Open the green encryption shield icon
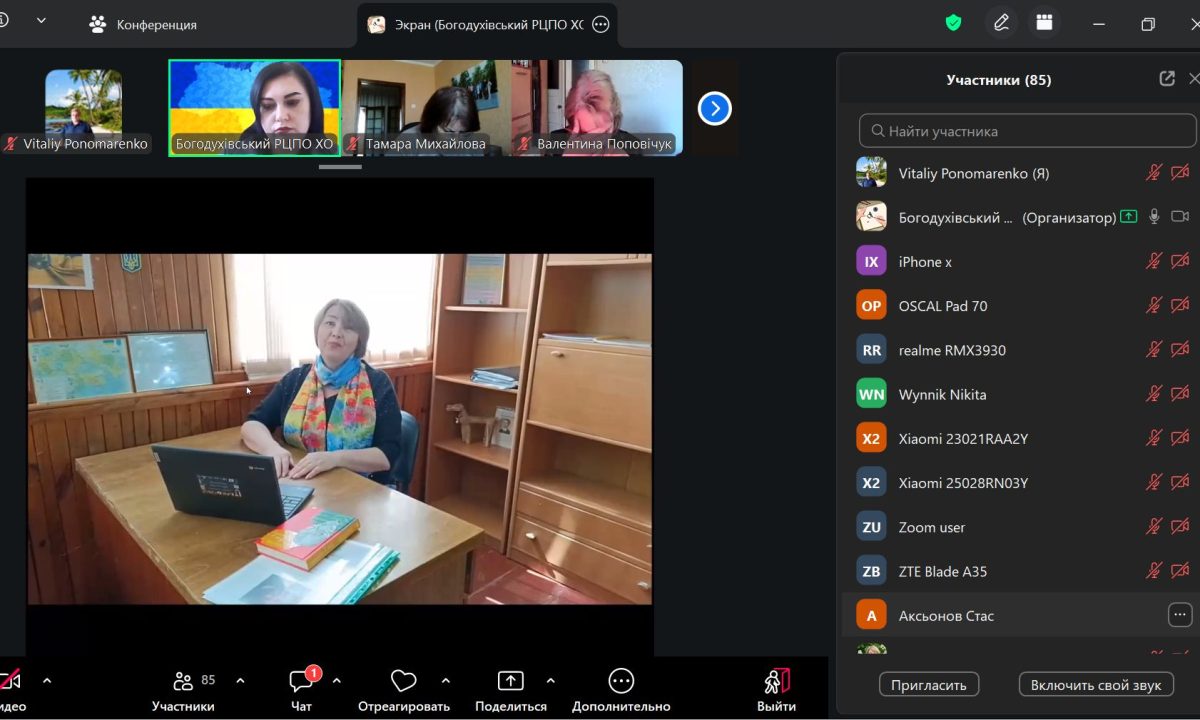 tap(953, 23)
